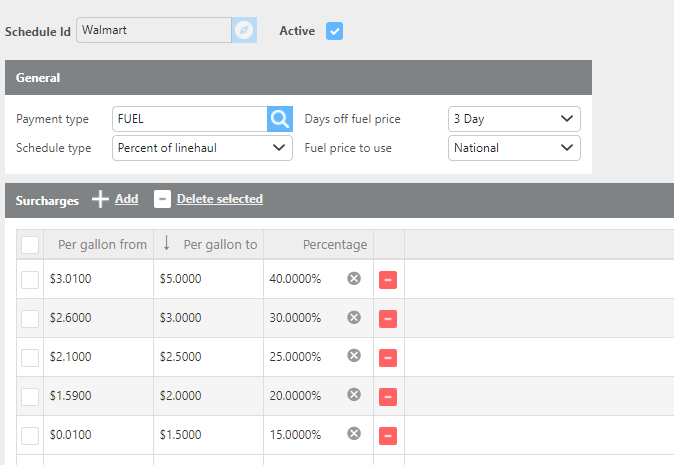
Task: Open the Schedule type dropdown
Action: 202,148
